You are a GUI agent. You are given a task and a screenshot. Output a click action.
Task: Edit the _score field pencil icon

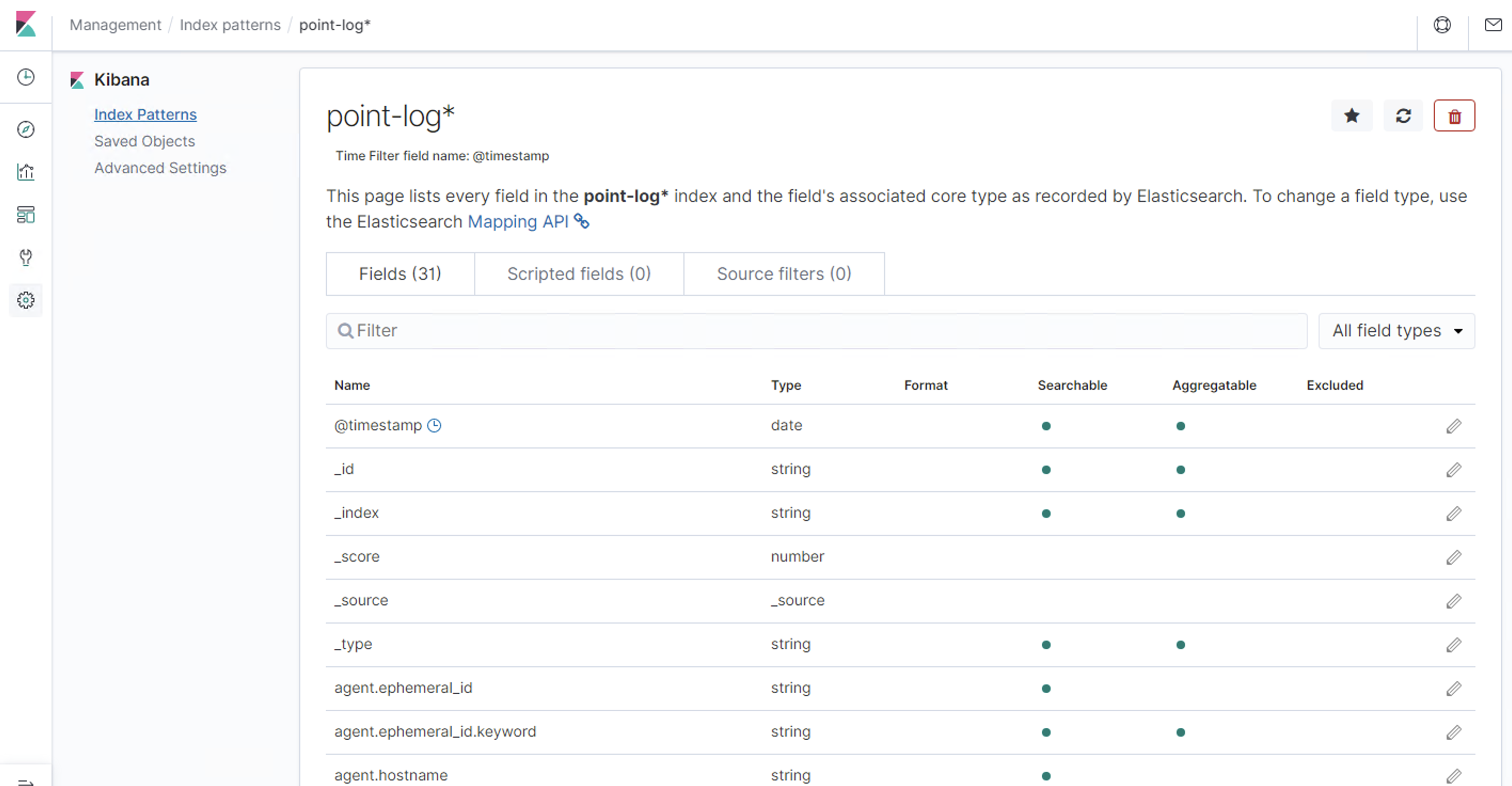[1453, 557]
